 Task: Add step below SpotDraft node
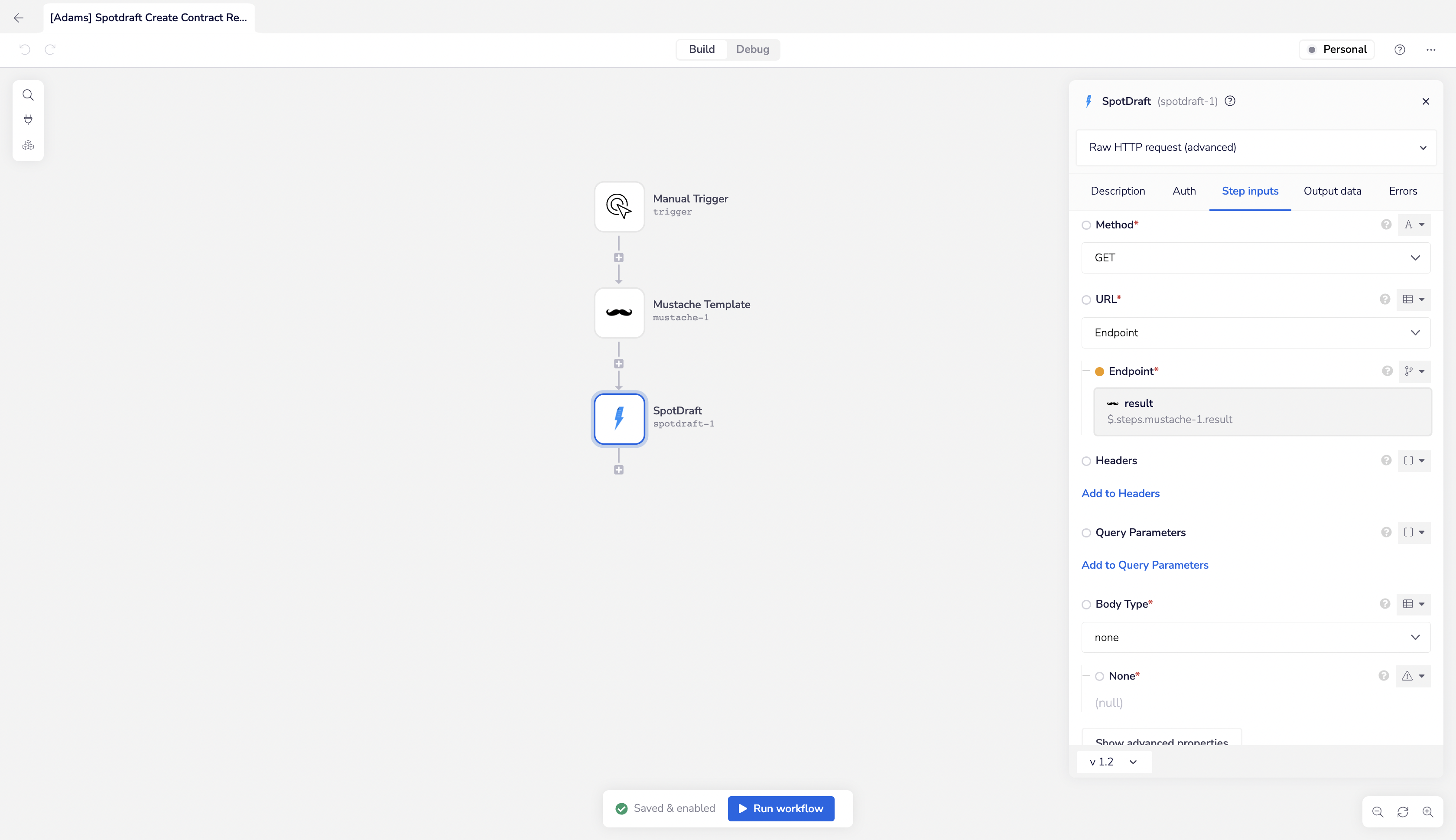pos(619,469)
